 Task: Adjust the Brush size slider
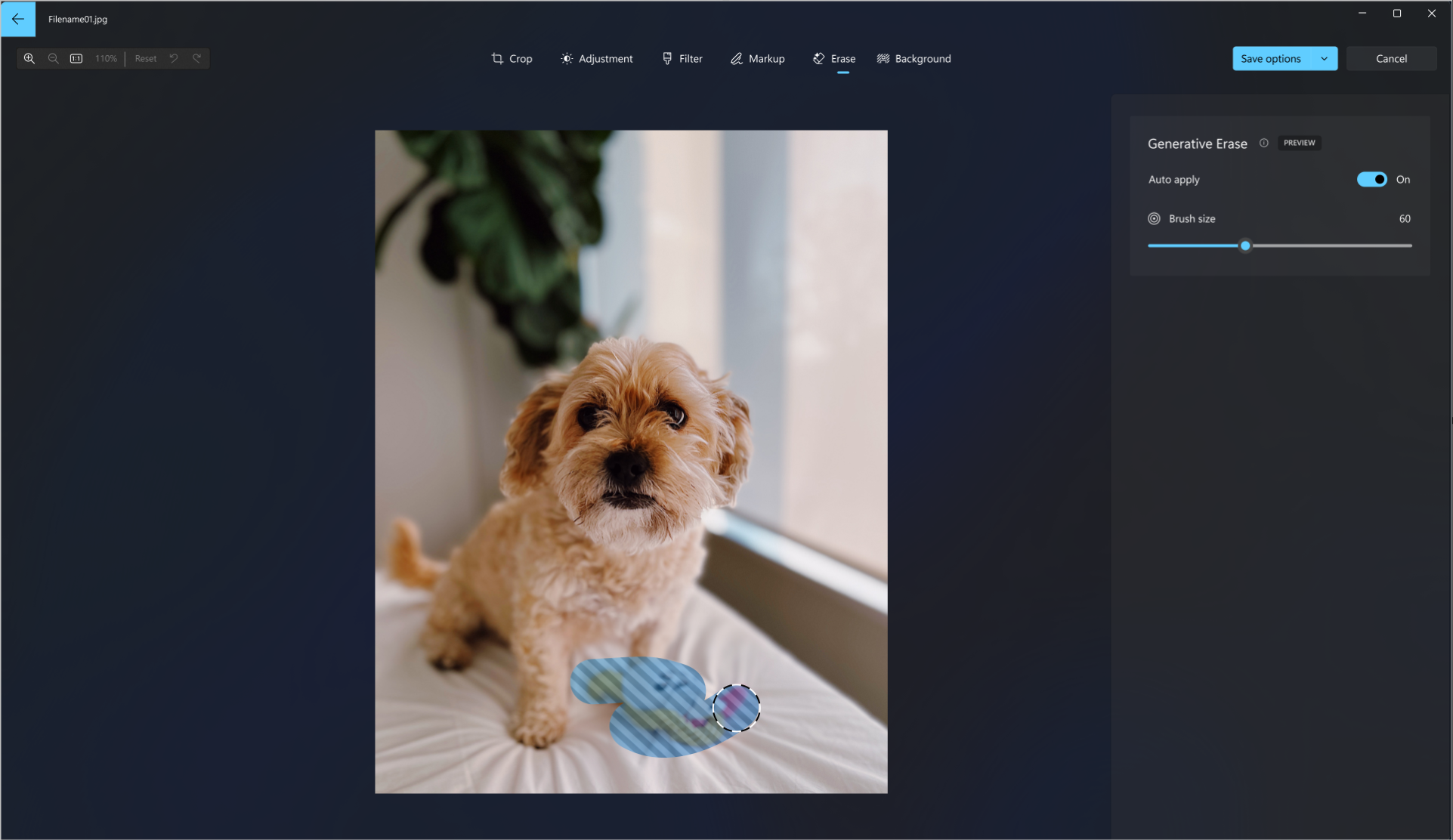pyautogui.click(x=1246, y=246)
